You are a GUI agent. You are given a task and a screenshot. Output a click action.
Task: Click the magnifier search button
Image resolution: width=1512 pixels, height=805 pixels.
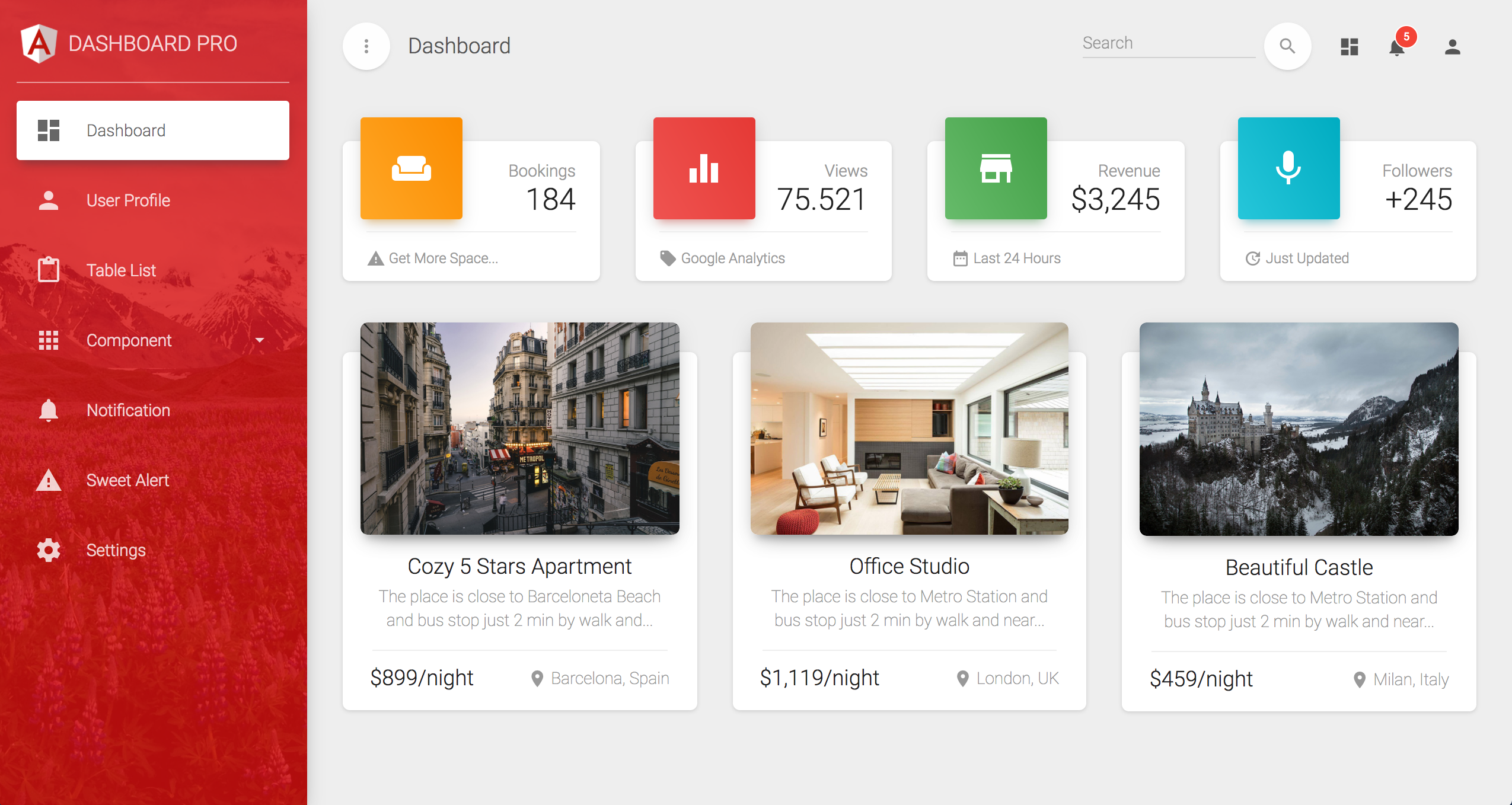1287,46
